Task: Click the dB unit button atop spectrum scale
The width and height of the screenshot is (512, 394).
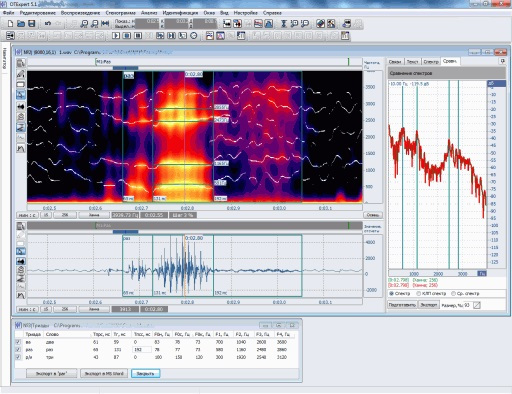Action: 496,83
